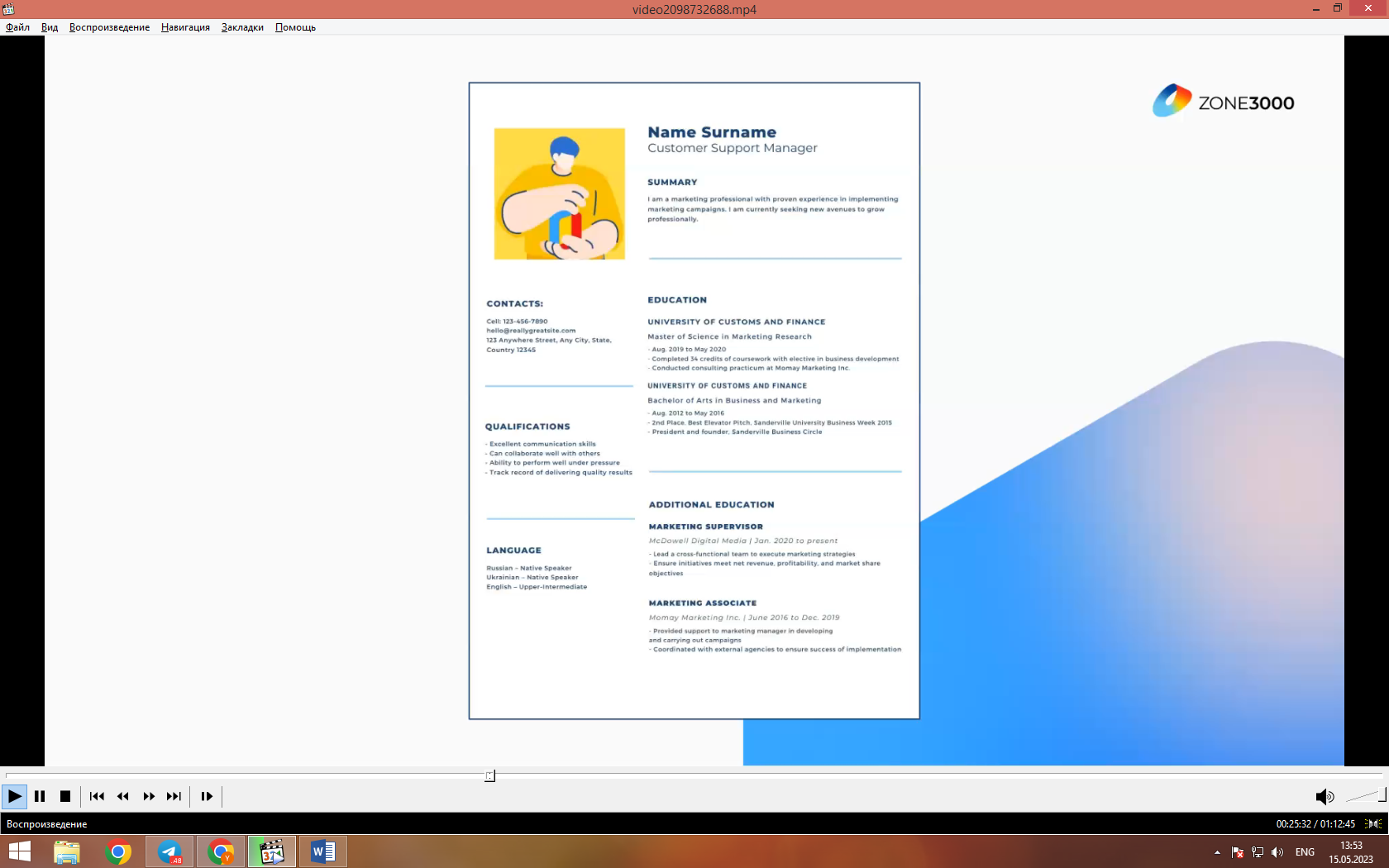Click the SUMMARY heading
Viewport: 1389px width, 868px height.
click(x=672, y=183)
